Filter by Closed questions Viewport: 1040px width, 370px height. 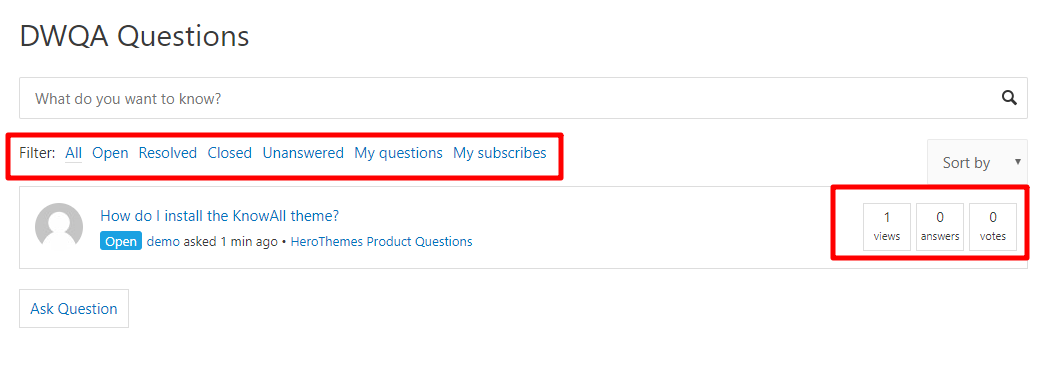[x=229, y=153]
